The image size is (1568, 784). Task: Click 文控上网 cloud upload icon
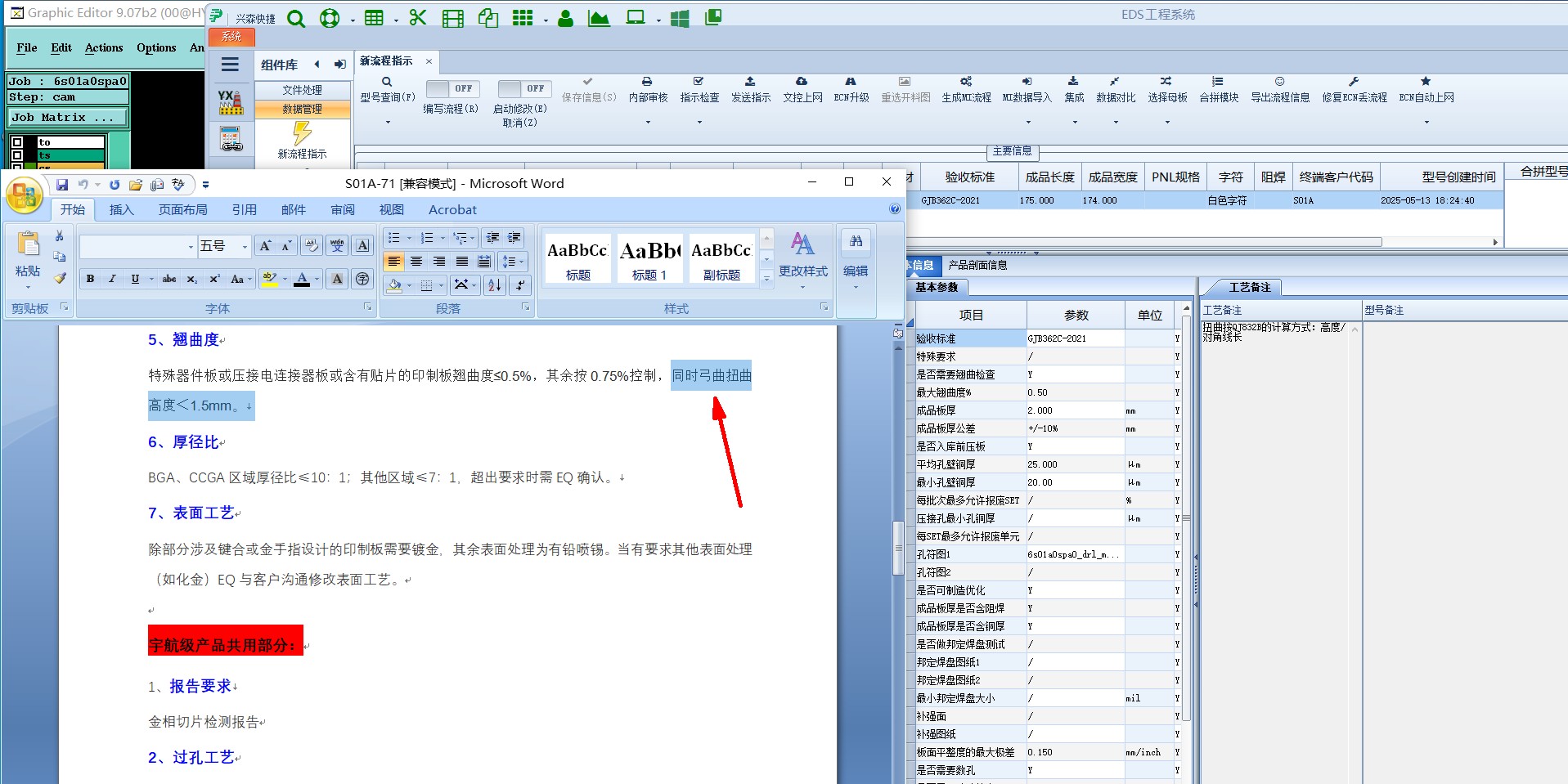(802, 82)
